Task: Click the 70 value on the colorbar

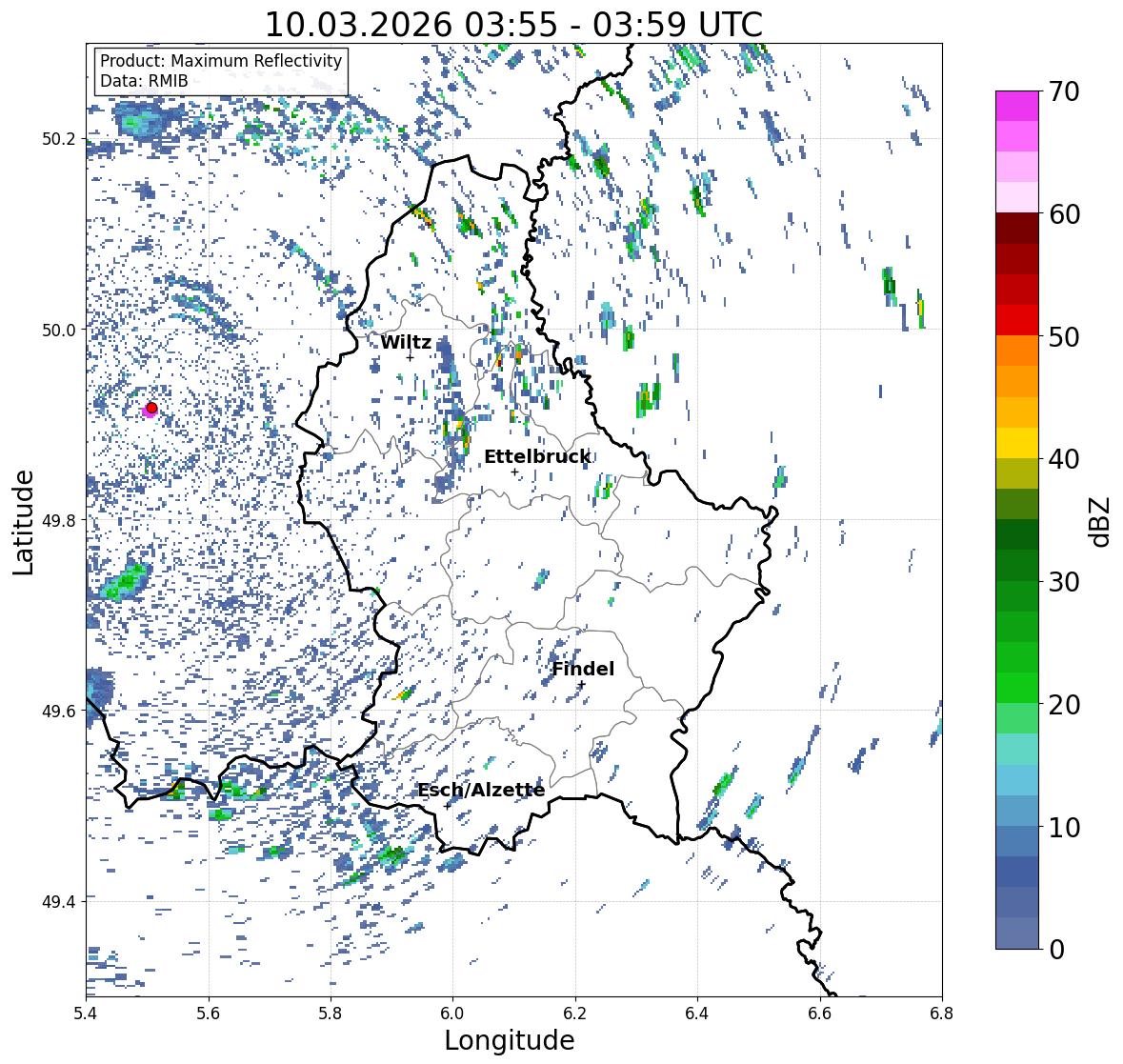Action: click(x=1064, y=91)
